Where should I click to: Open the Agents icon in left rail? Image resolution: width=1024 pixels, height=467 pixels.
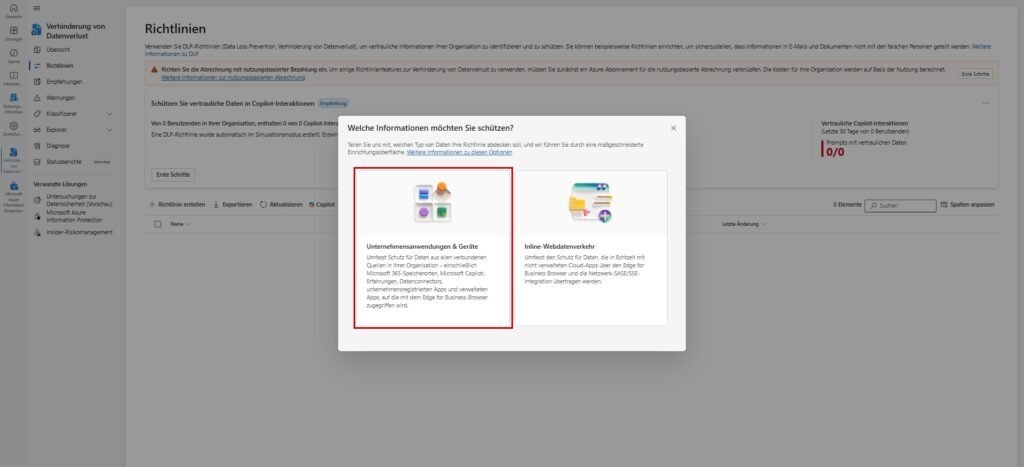pyautogui.click(x=13, y=55)
